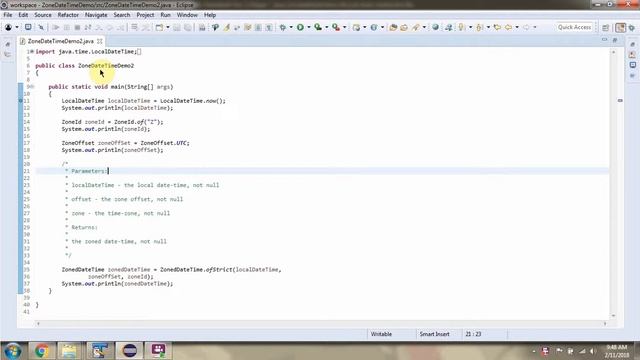
Task: Open the External Tools dropdown arrow
Action: (345, 27)
